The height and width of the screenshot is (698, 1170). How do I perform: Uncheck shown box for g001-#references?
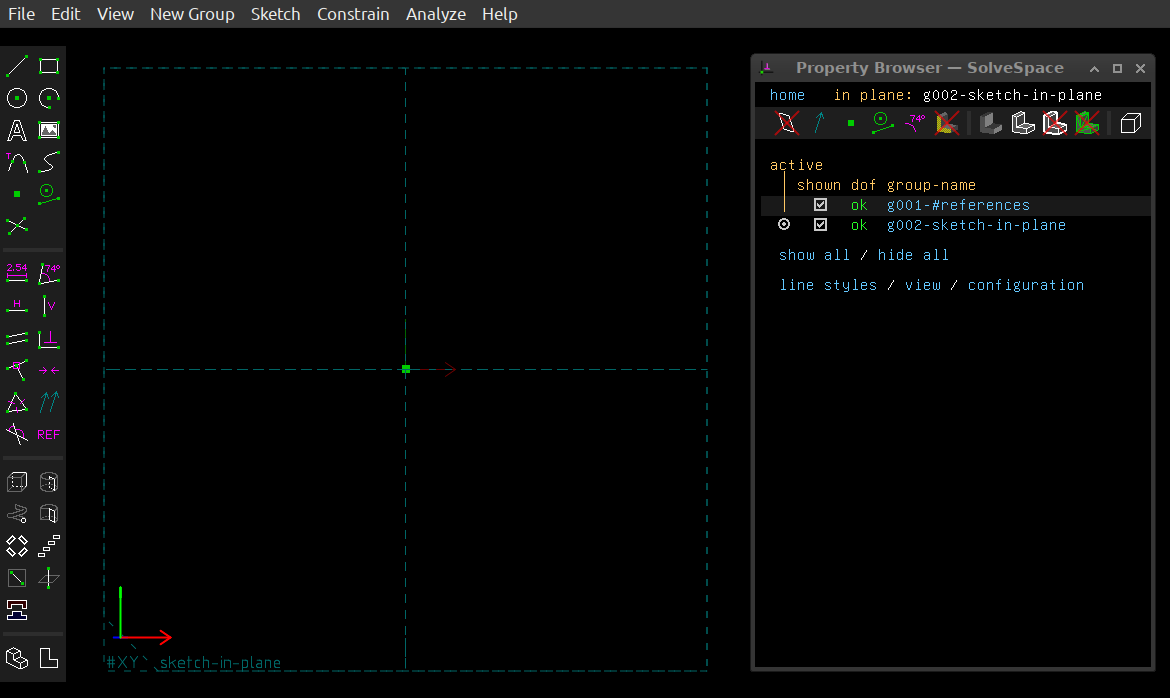pyautogui.click(x=821, y=205)
